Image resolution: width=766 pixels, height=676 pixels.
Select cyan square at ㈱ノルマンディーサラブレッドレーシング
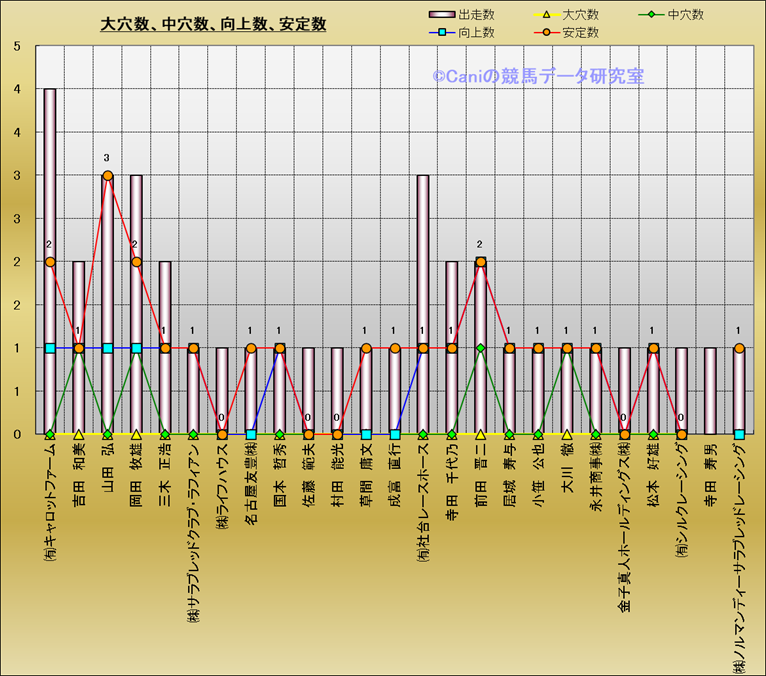pyautogui.click(x=739, y=435)
